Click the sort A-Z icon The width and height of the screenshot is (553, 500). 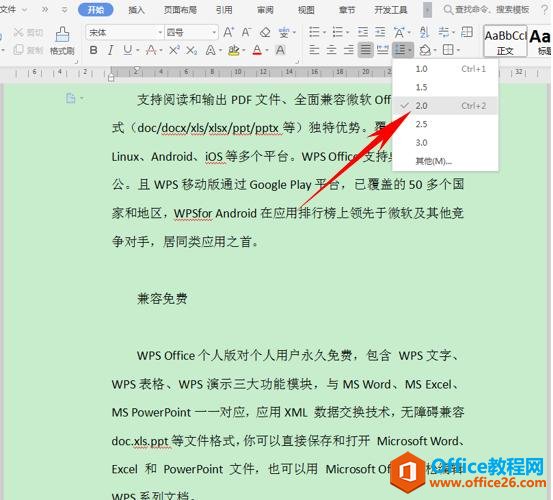coord(424,32)
